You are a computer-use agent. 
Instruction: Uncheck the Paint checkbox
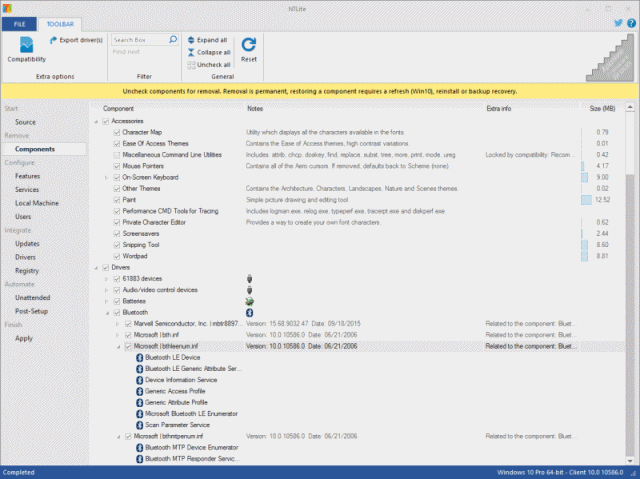117,200
